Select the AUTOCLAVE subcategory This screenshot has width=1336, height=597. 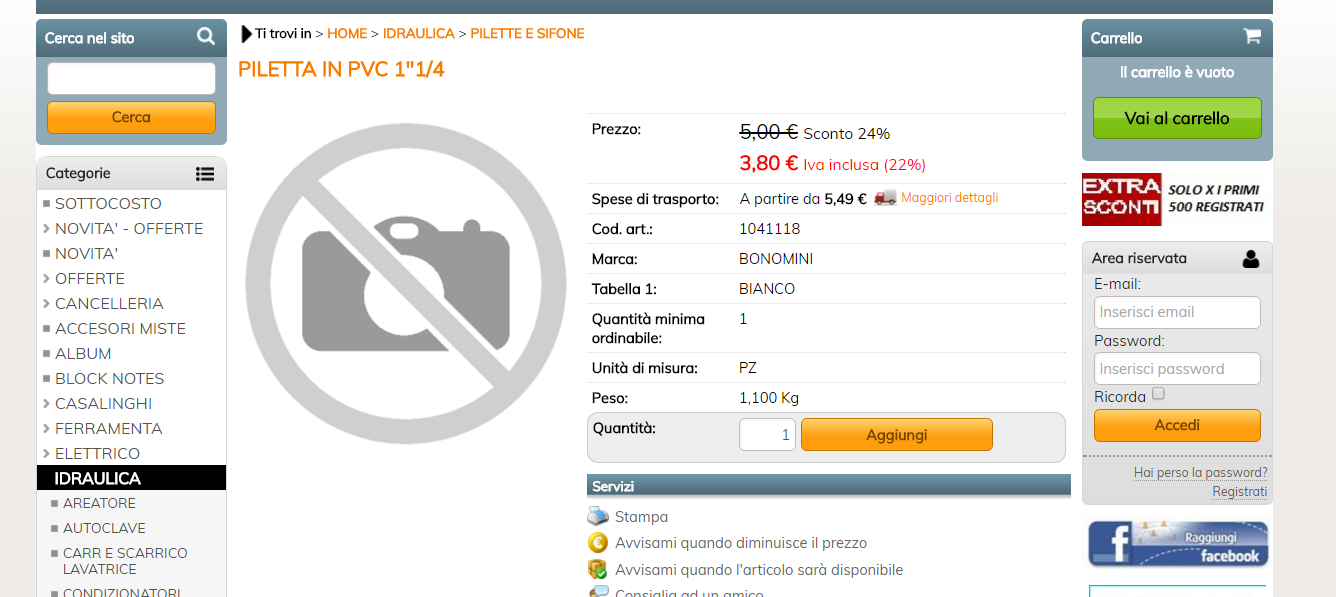pos(104,528)
